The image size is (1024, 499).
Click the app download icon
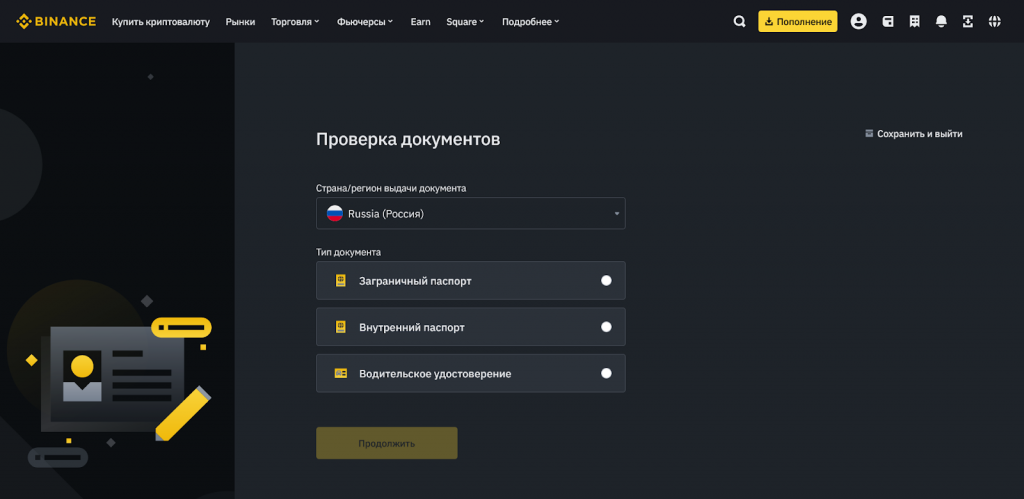pos(968,22)
